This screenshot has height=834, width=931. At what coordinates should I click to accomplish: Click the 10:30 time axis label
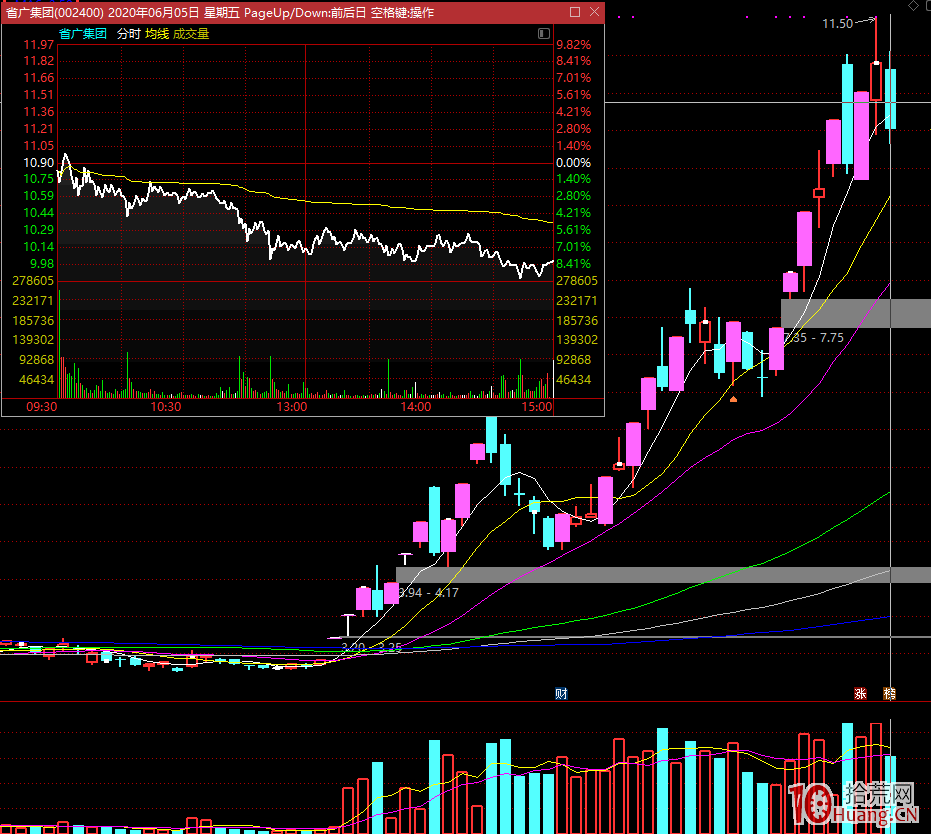(x=166, y=407)
